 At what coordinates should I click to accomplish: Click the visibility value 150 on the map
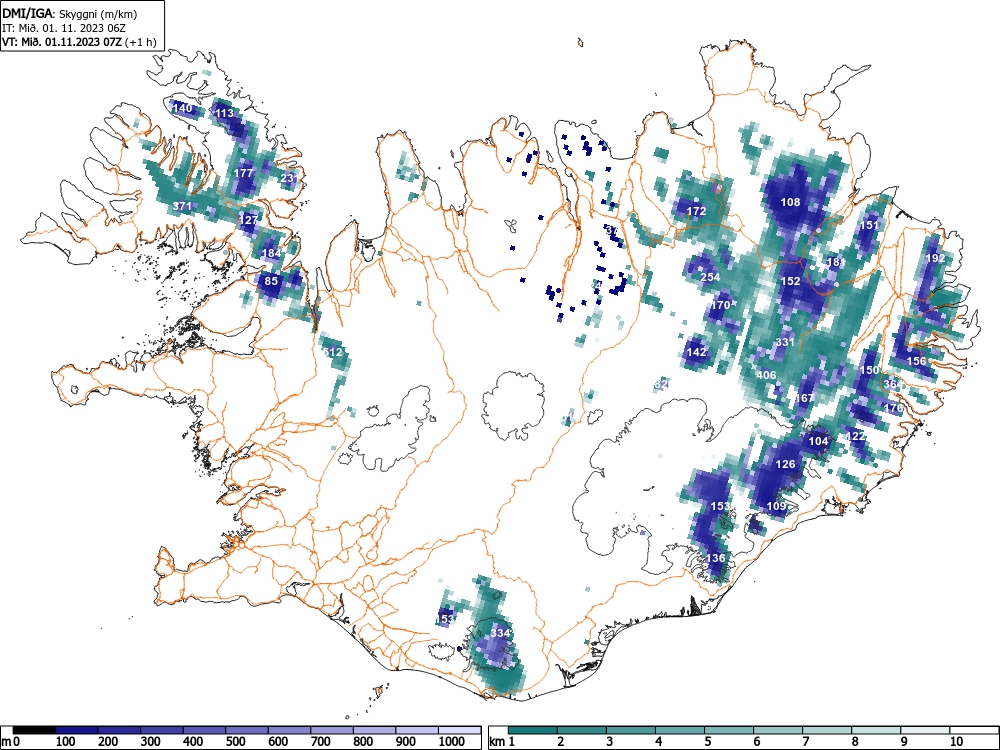coord(869,371)
